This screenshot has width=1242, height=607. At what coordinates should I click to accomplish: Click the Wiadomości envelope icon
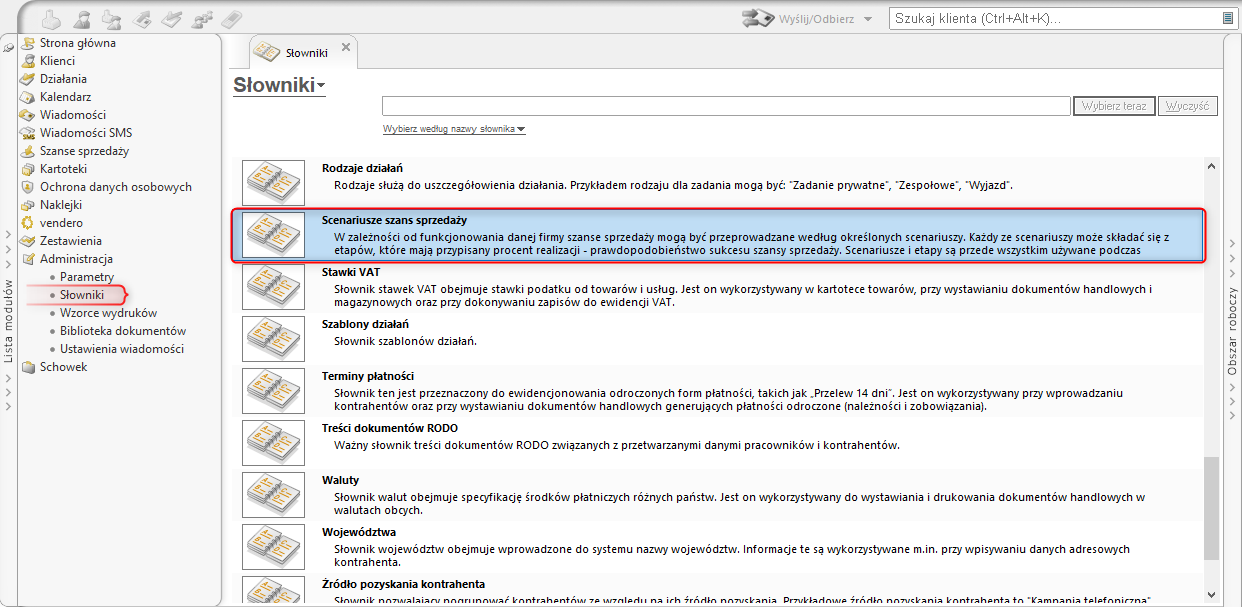click(28, 115)
